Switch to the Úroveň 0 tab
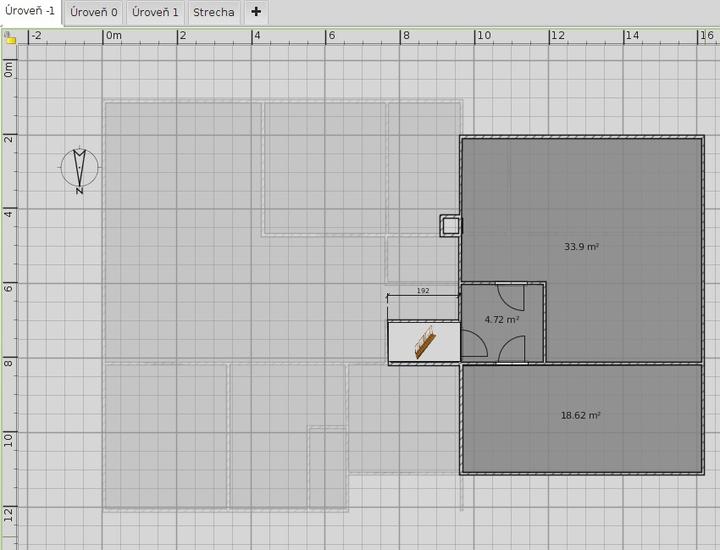This screenshot has width=720, height=550. point(93,13)
